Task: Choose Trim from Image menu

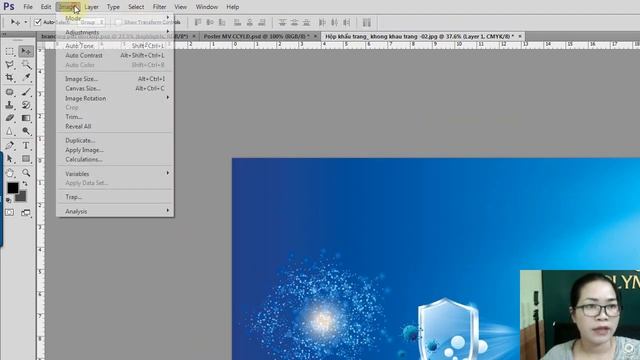Action: click(x=115, y=117)
